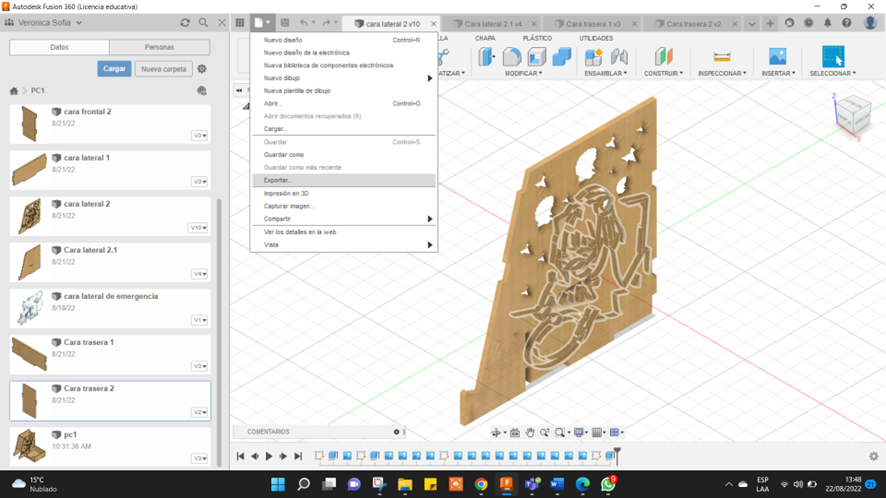Expand the SELECCIONAR dropdown

pos(833,73)
